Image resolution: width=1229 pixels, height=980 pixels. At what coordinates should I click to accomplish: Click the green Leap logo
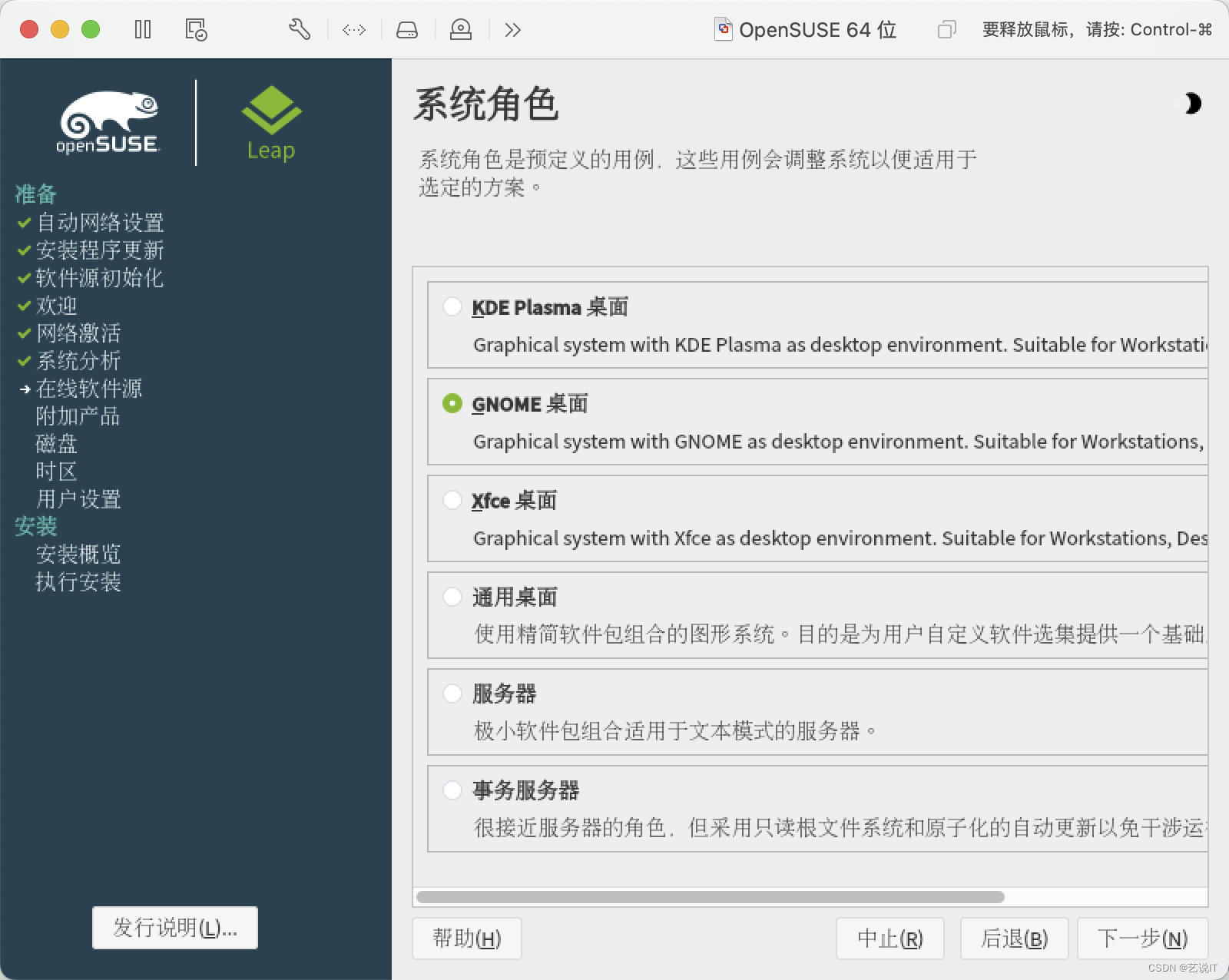point(271,123)
